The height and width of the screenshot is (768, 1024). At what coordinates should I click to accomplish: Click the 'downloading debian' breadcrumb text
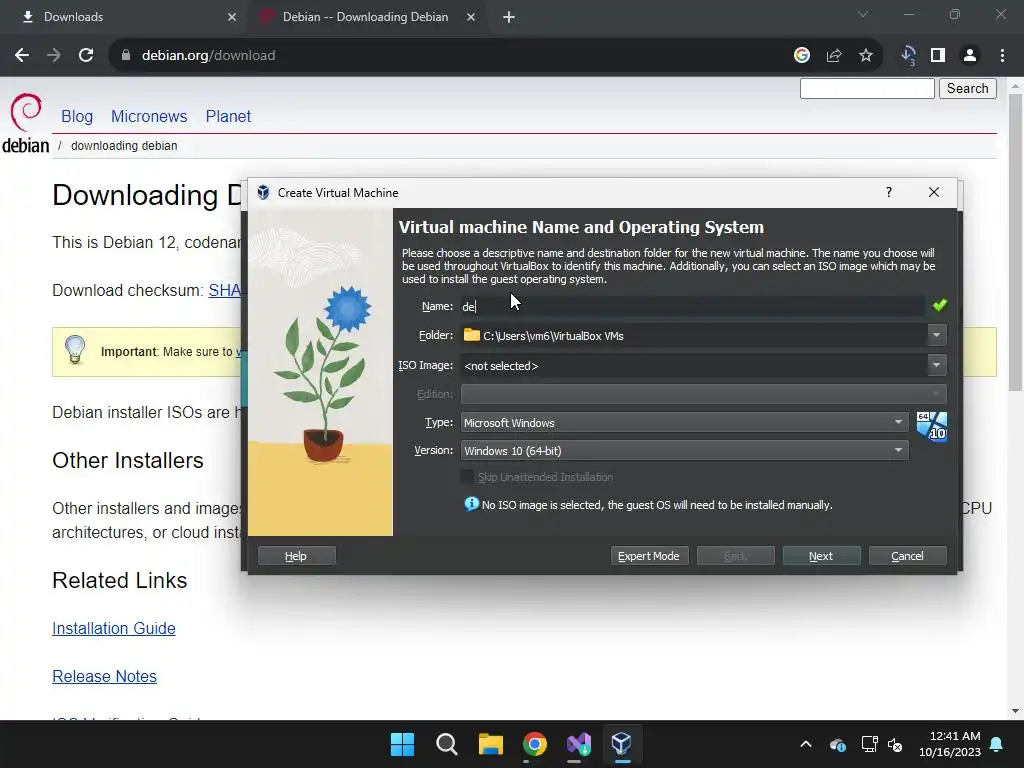pos(124,146)
